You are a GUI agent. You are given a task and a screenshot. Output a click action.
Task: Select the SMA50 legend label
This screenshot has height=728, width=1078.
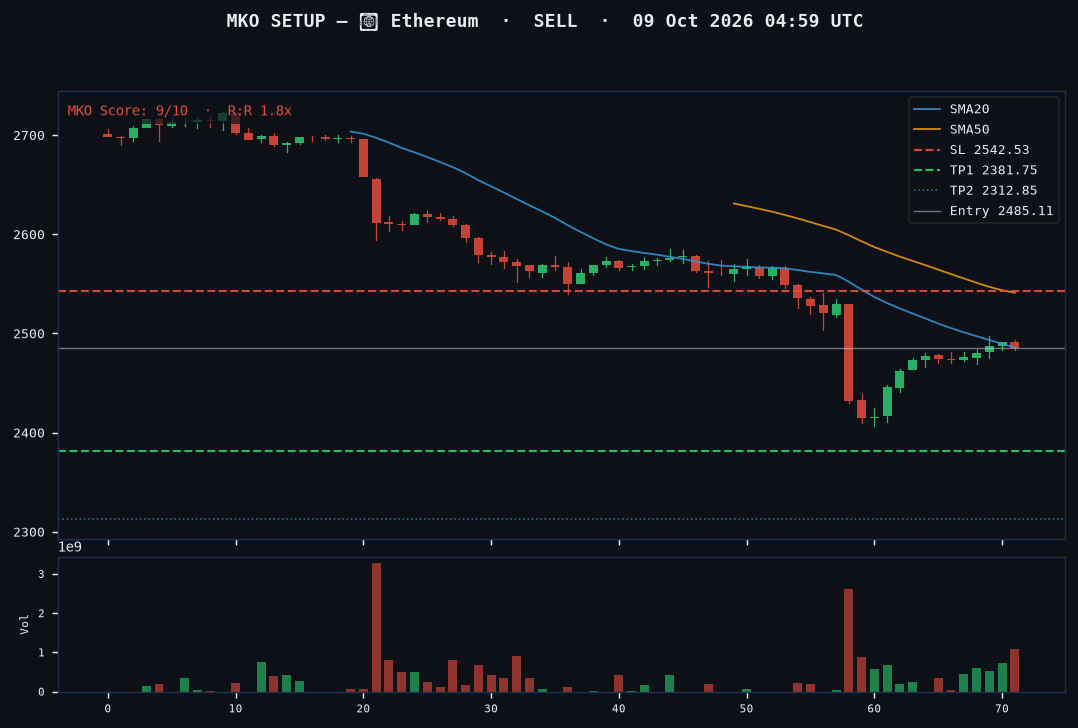tap(969, 129)
